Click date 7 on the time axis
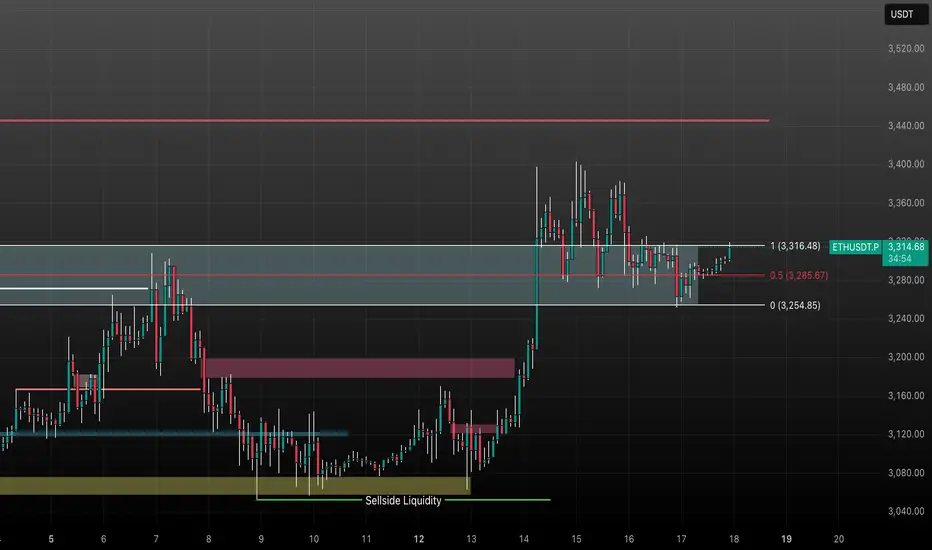Image resolution: width=932 pixels, height=550 pixels. click(x=156, y=539)
